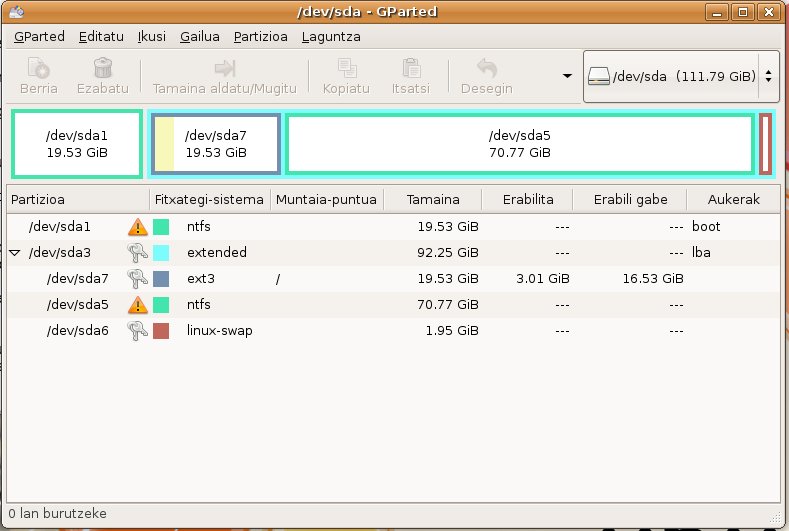789x531 pixels.
Task: Click the 3.01 GiB used value
Action: coord(542,279)
